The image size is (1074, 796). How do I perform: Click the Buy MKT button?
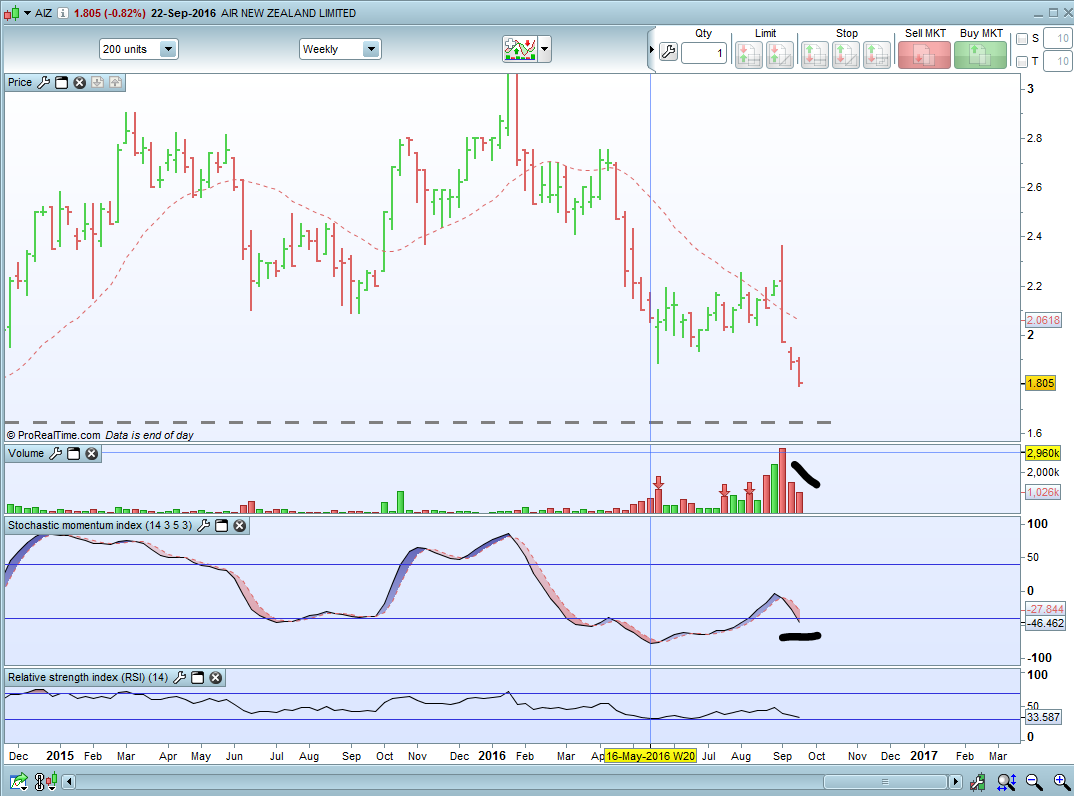pyautogui.click(x=980, y=55)
